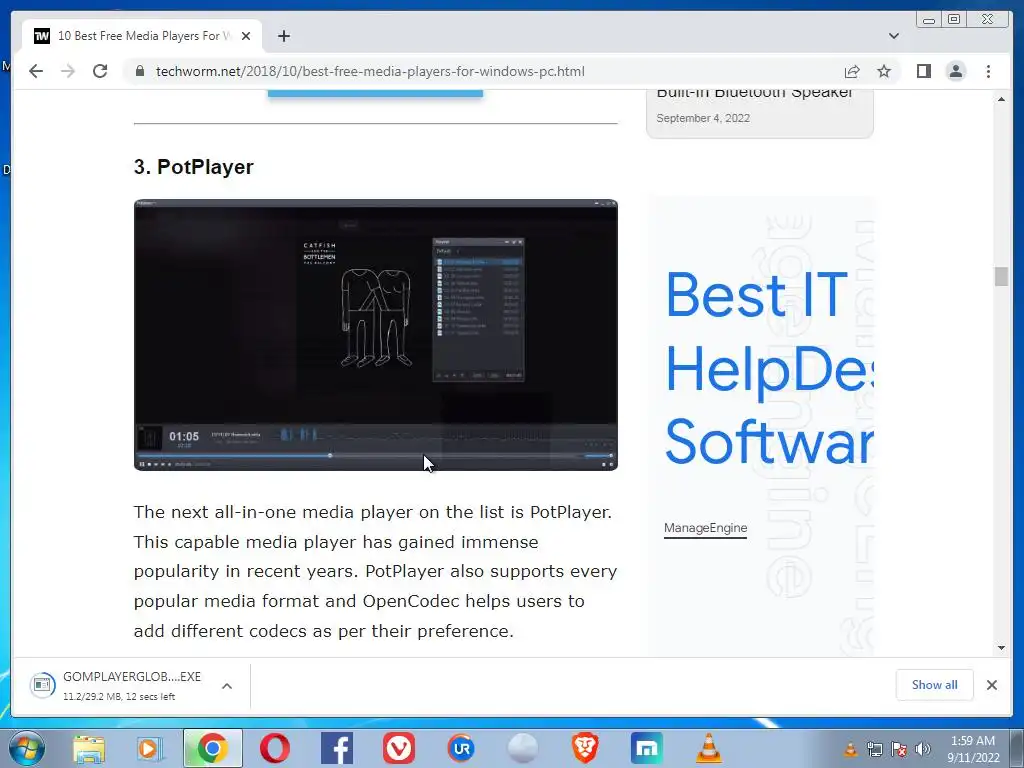This screenshot has width=1024, height=768.
Task: Bookmark this page with the star
Action: point(884,71)
